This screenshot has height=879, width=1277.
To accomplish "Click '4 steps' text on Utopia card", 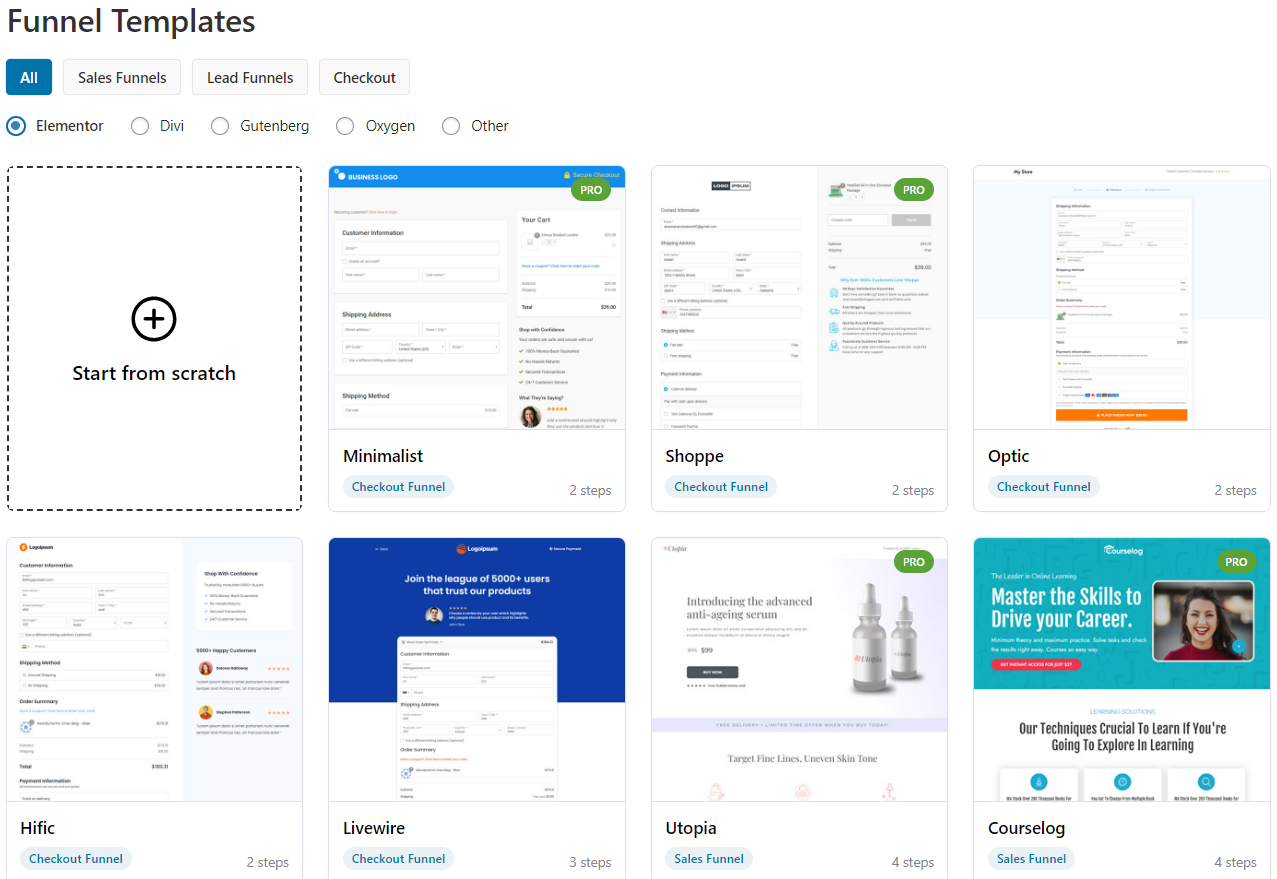I will (913, 862).
